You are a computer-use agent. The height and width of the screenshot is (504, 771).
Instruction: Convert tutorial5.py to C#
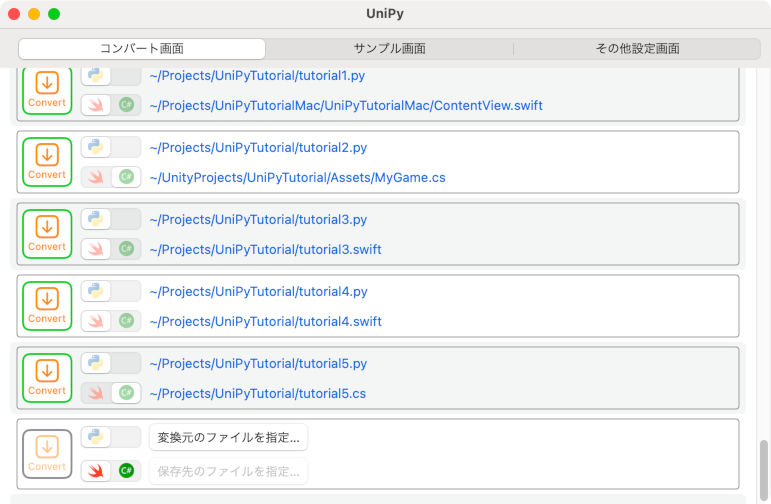pyautogui.click(x=47, y=377)
